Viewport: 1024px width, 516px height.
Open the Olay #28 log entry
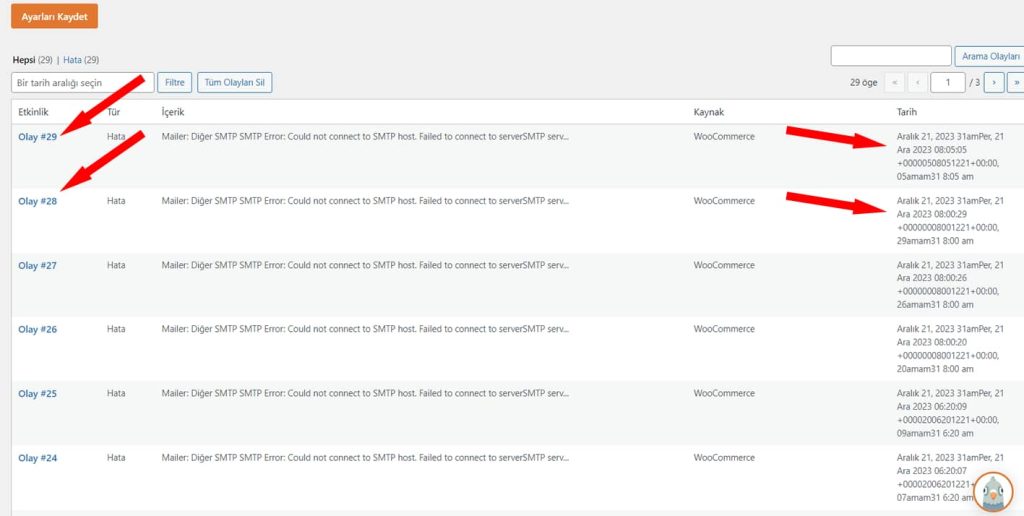pyautogui.click(x=37, y=201)
